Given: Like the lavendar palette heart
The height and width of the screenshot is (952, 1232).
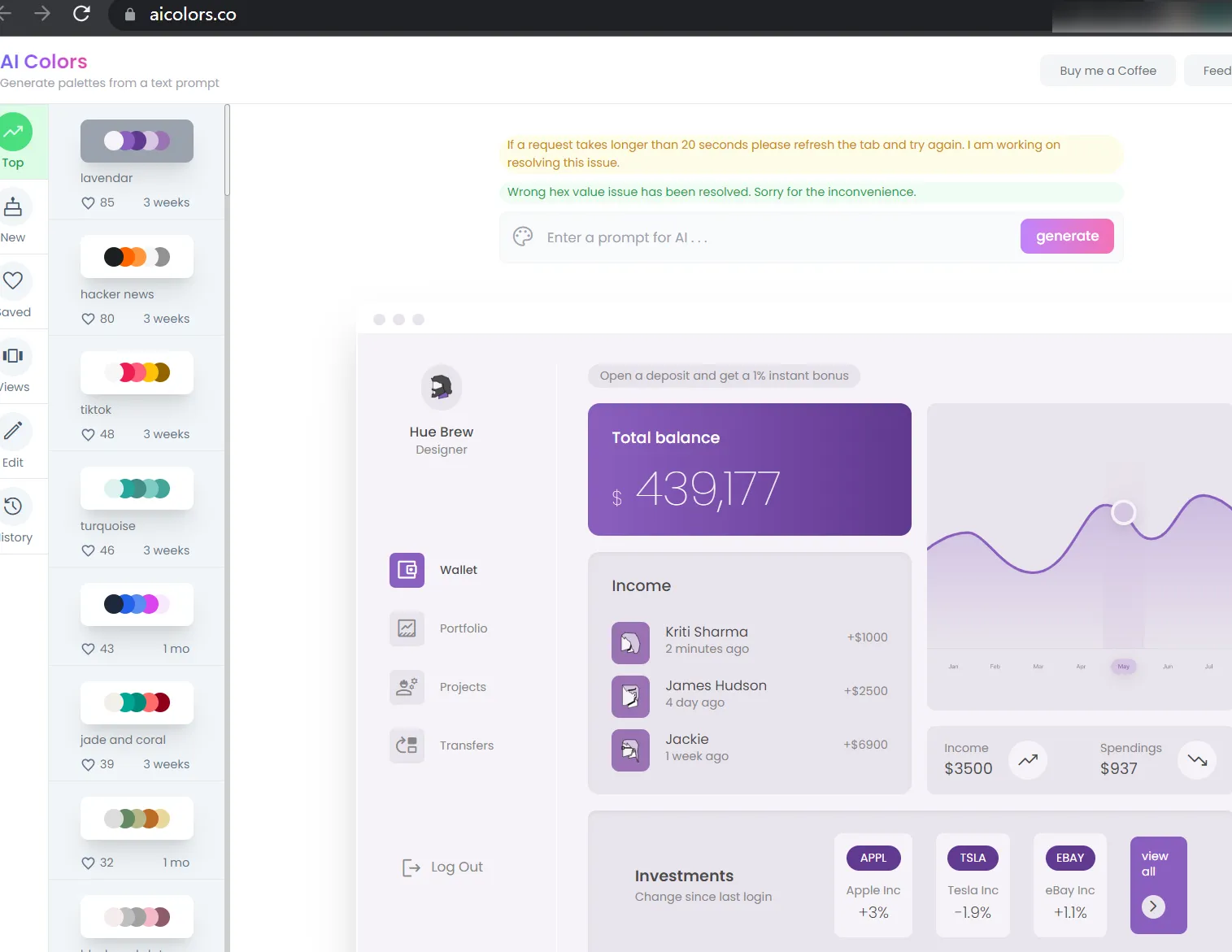Looking at the screenshot, I should [x=88, y=203].
